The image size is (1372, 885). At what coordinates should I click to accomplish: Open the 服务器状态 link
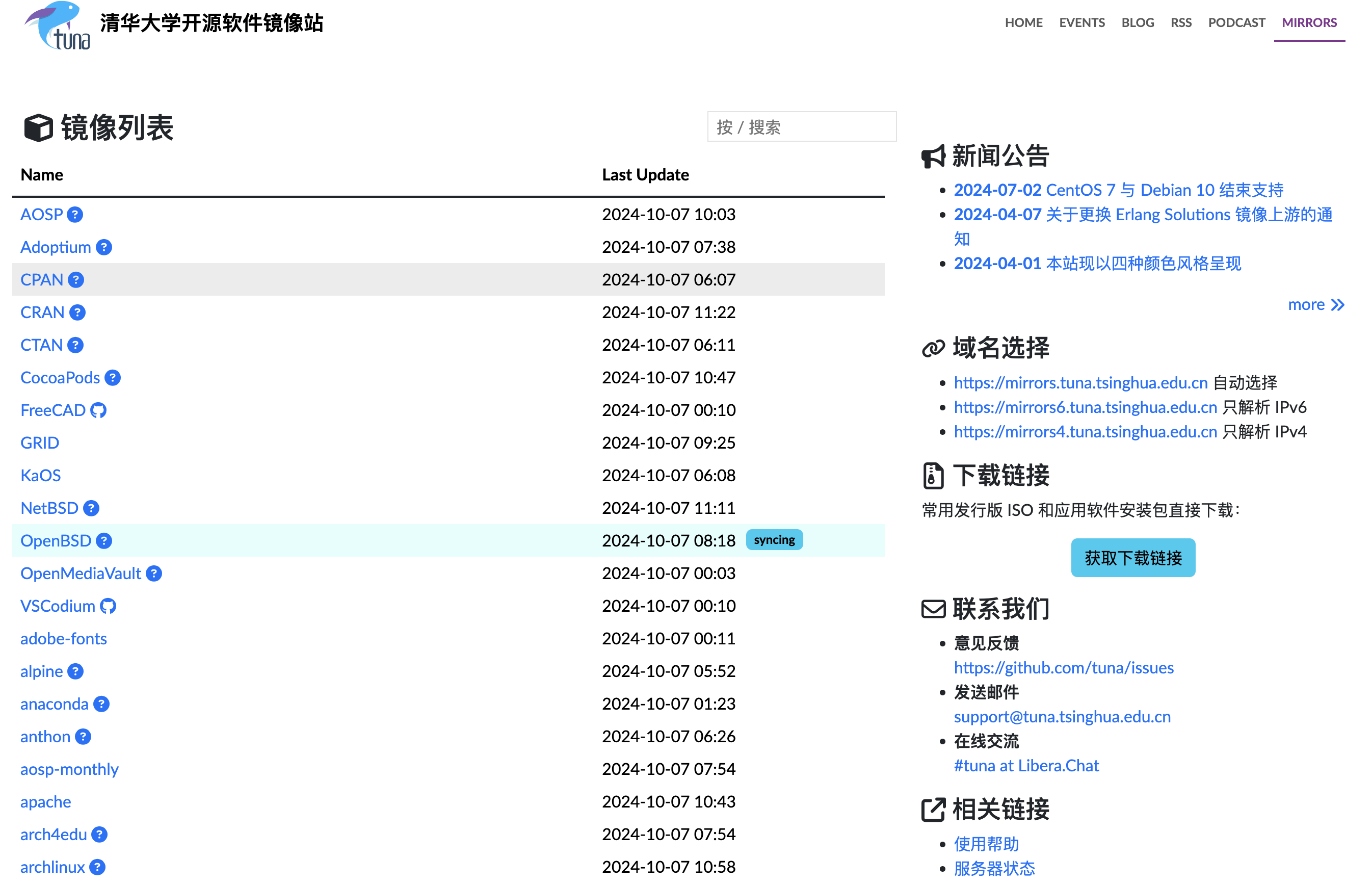(x=994, y=868)
